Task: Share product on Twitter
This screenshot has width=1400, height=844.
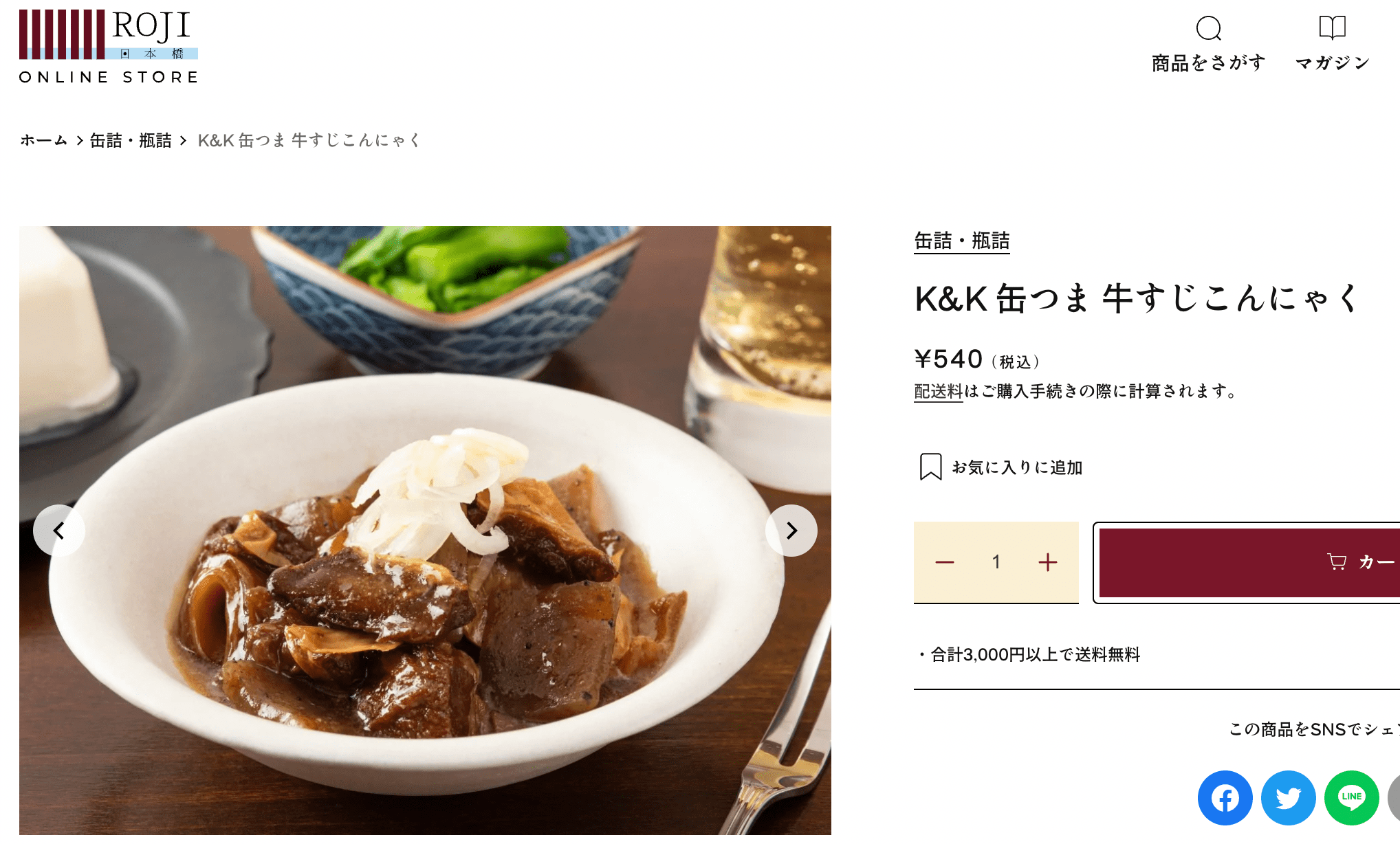Action: click(1289, 798)
